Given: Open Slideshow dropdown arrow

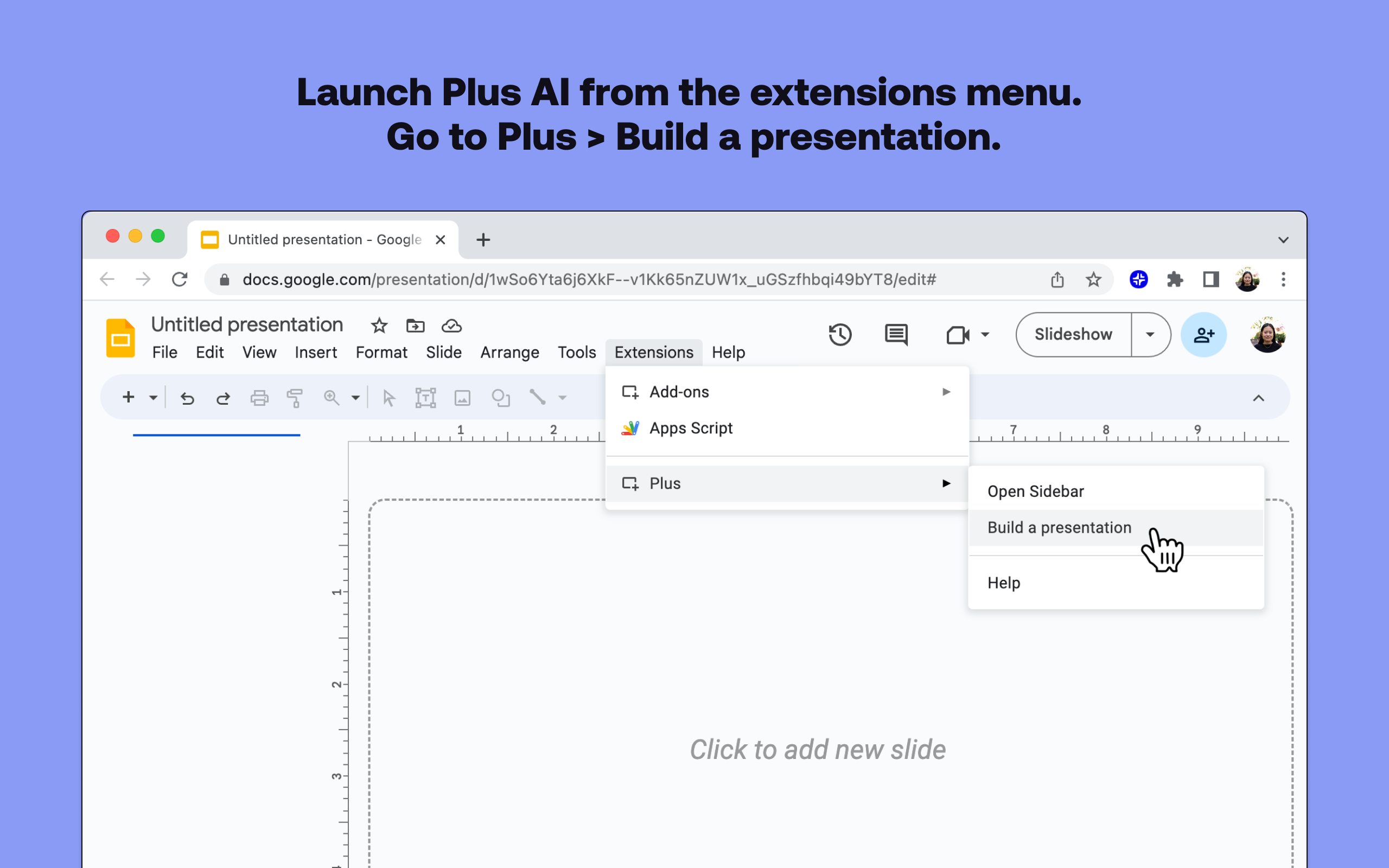Looking at the screenshot, I should click(x=1150, y=335).
